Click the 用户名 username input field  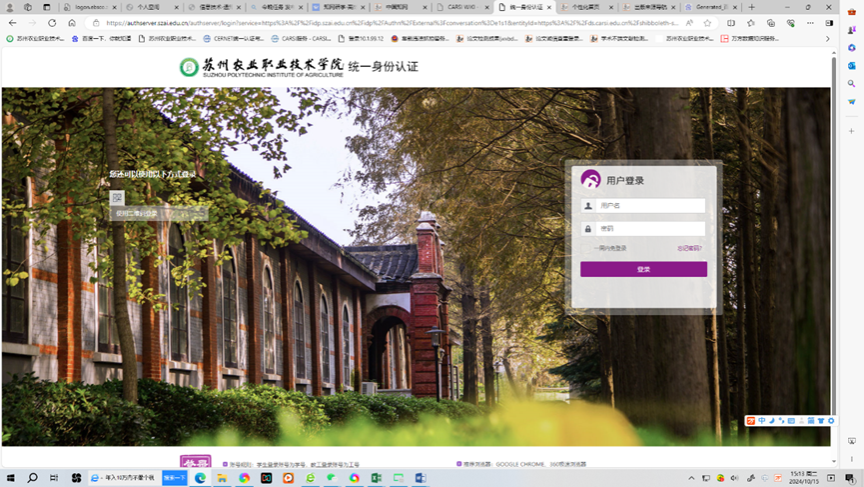651,206
